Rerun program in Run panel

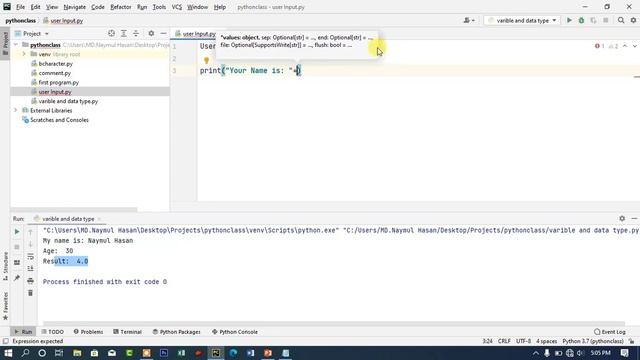tap(17, 232)
